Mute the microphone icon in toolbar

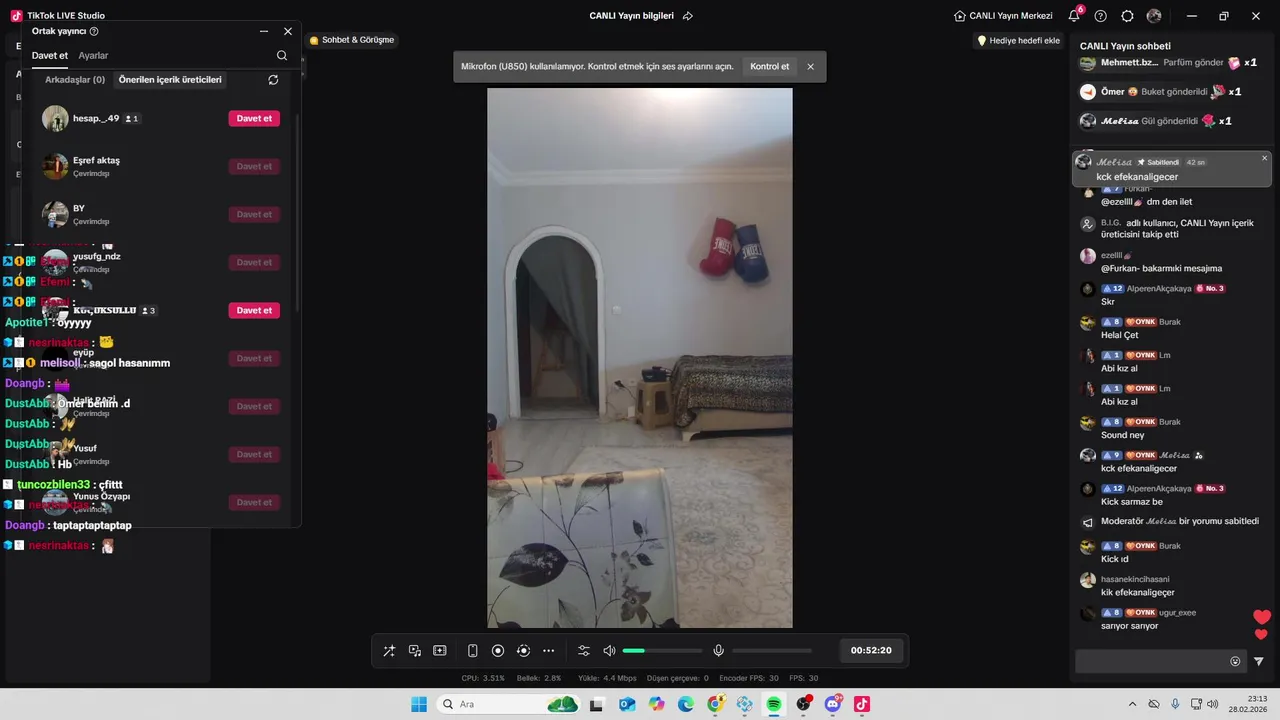point(718,651)
